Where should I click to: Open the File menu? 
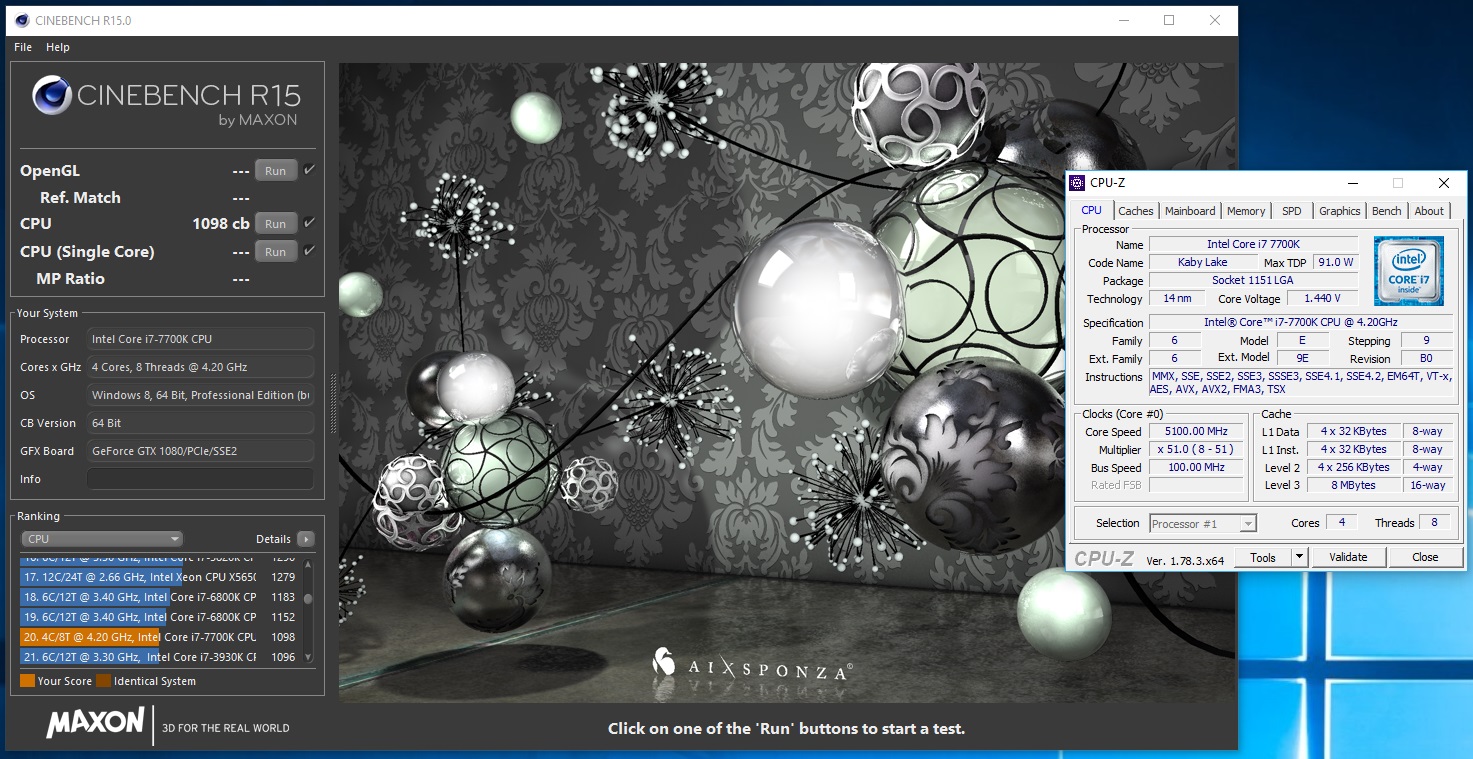pyautogui.click(x=23, y=47)
